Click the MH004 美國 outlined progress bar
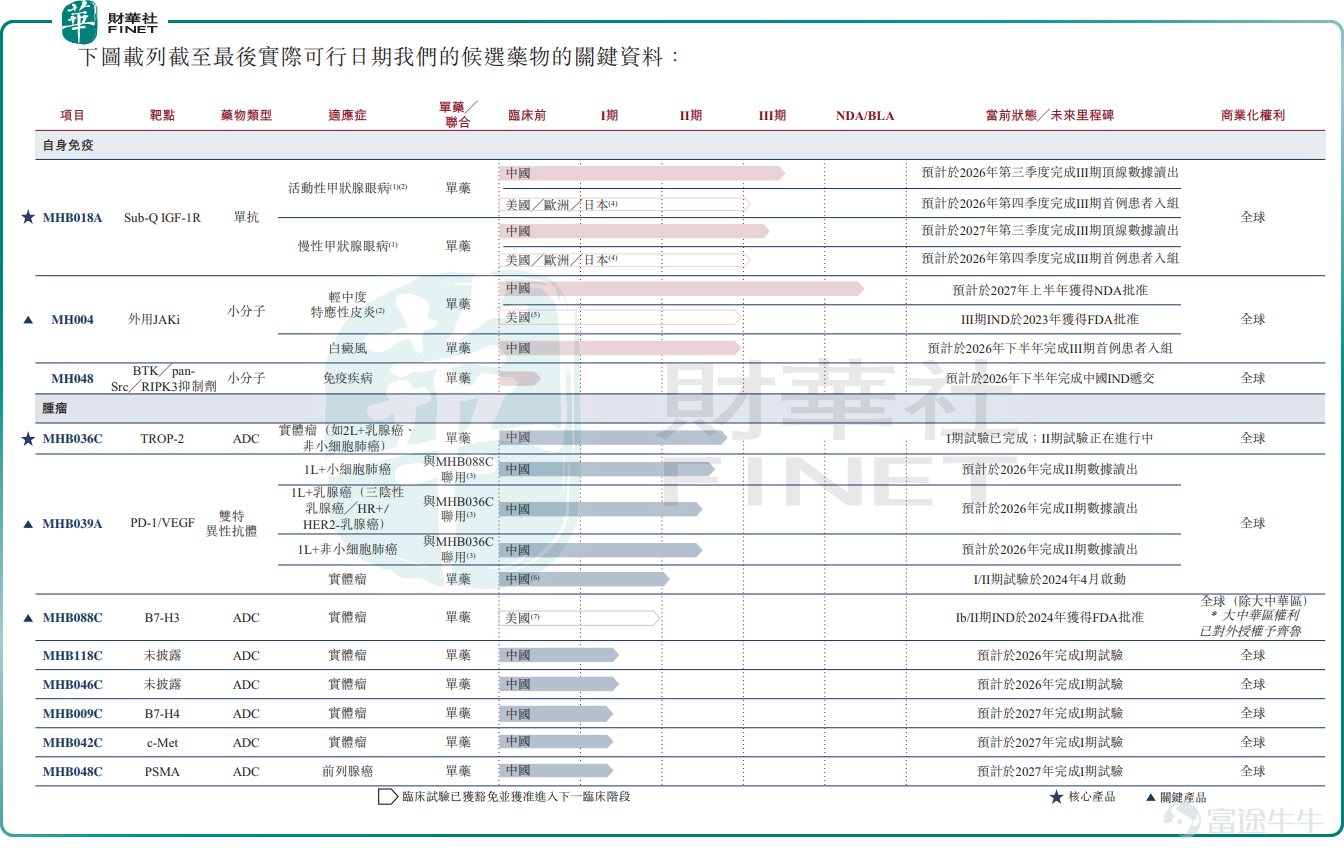Screen dimensions: 1344x857 point(621,317)
